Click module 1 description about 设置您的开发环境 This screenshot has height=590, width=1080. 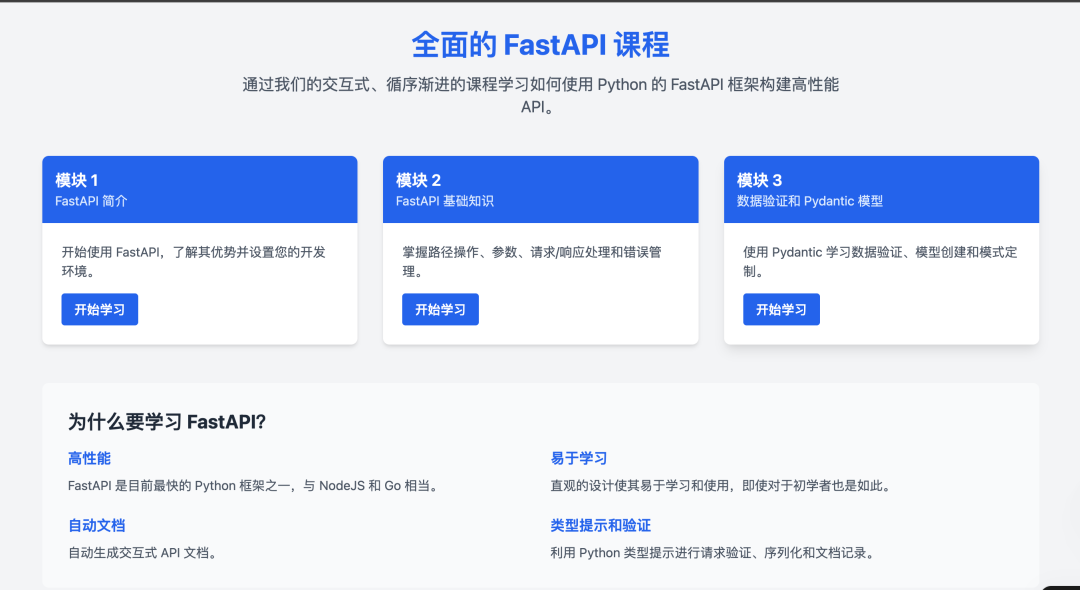click(194, 262)
